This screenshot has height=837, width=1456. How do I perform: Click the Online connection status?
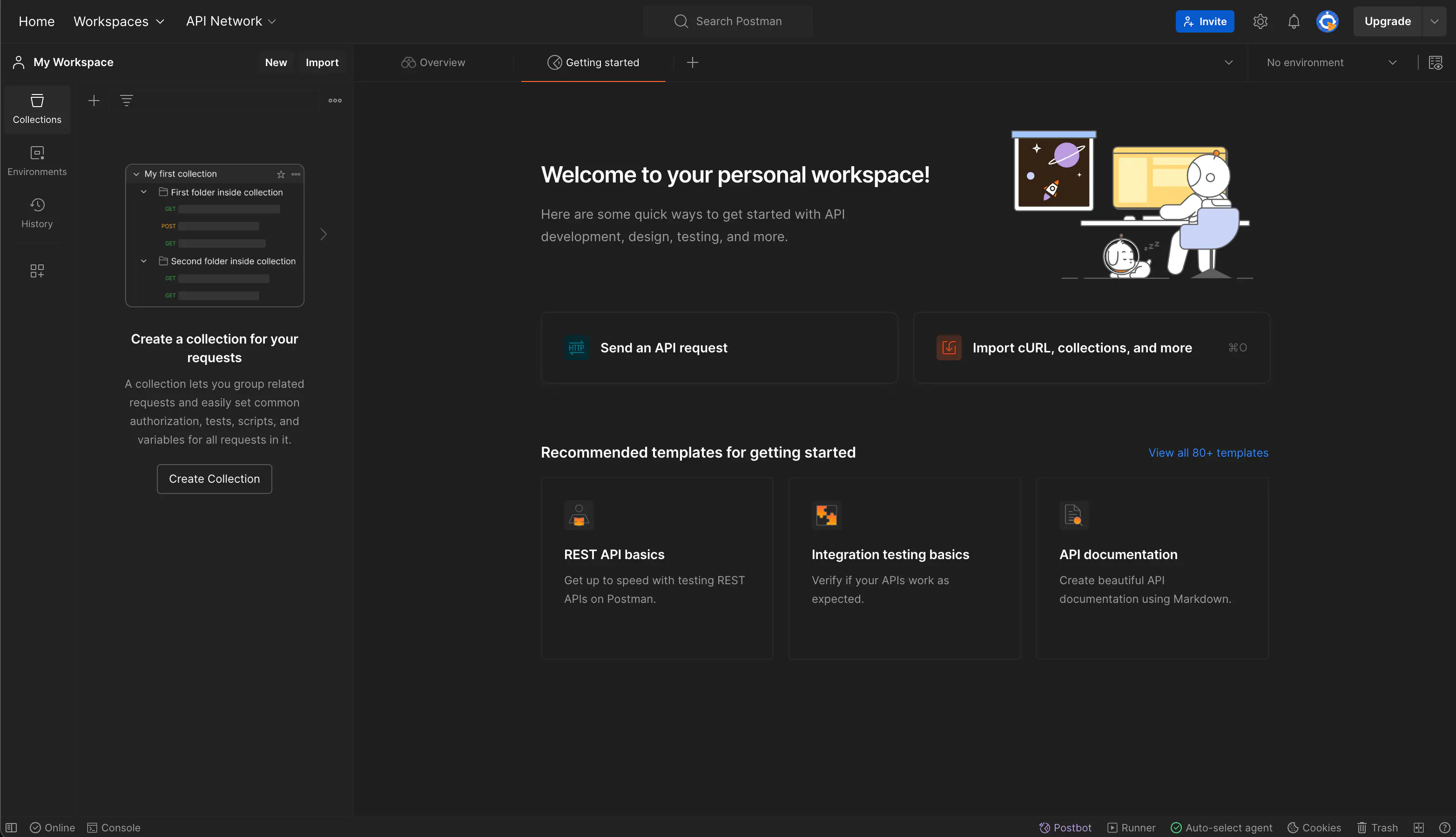[52, 828]
